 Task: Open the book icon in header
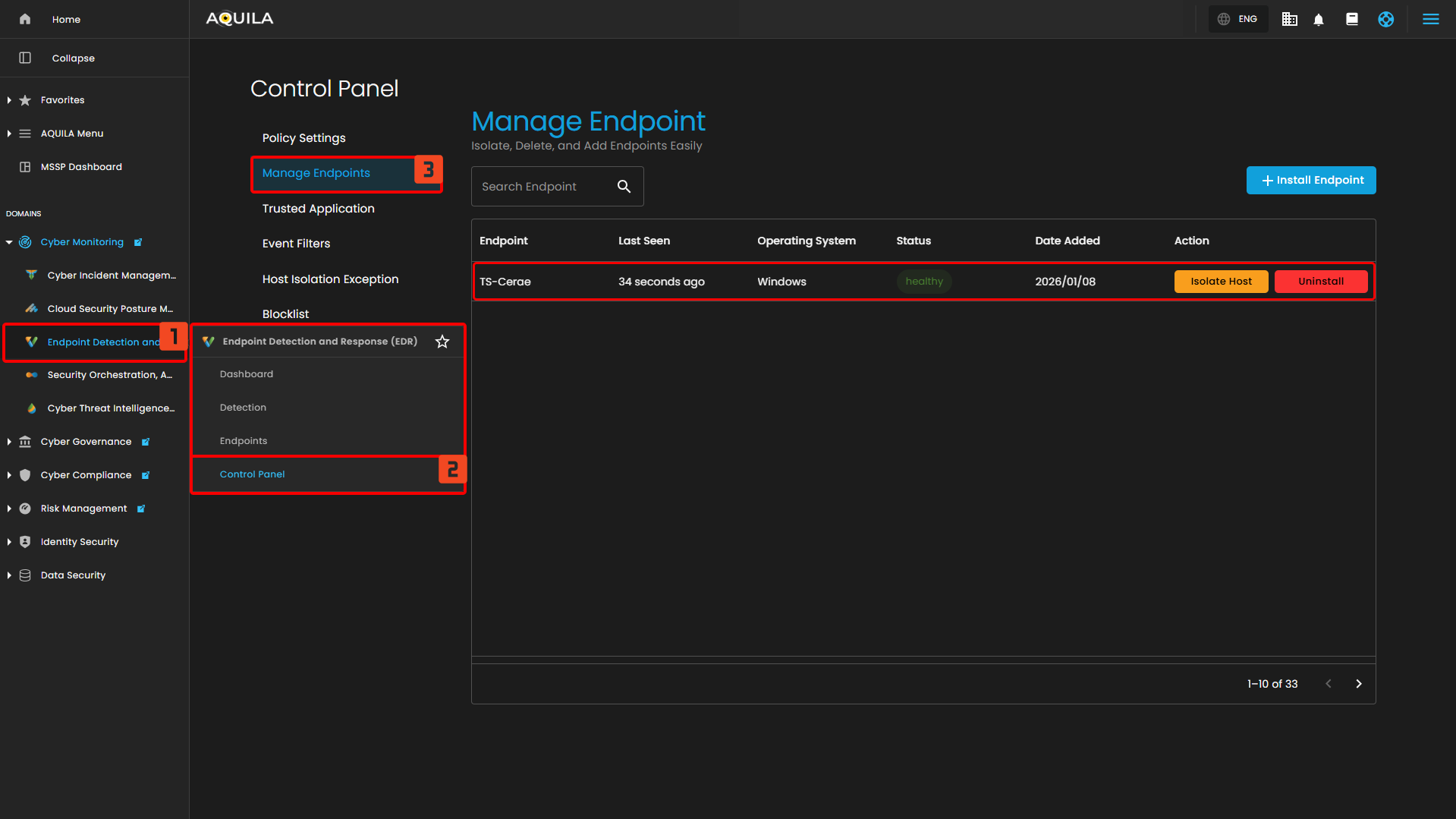pos(1351,20)
